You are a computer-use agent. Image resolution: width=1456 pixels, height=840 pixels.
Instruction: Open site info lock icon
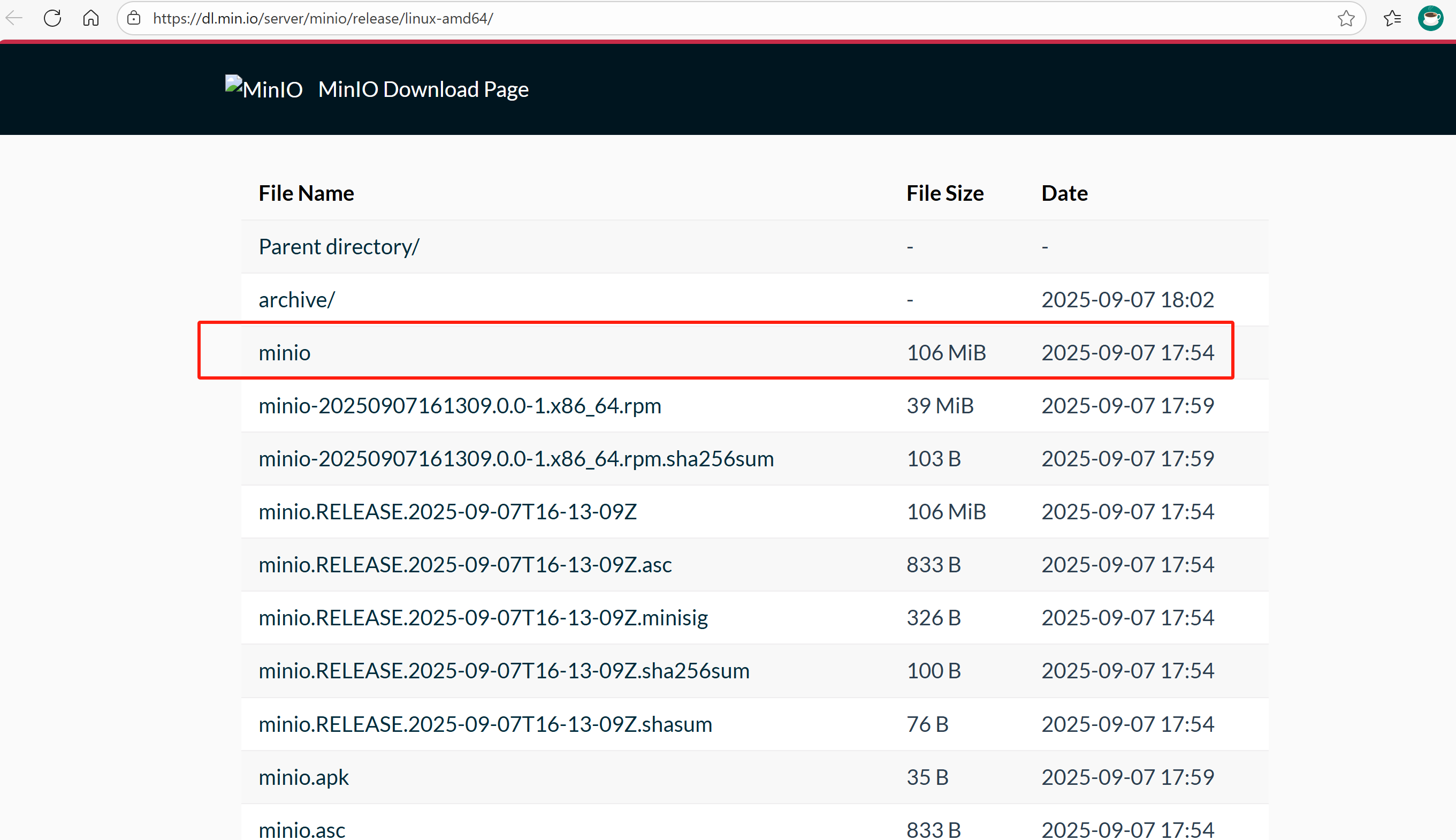[134, 18]
